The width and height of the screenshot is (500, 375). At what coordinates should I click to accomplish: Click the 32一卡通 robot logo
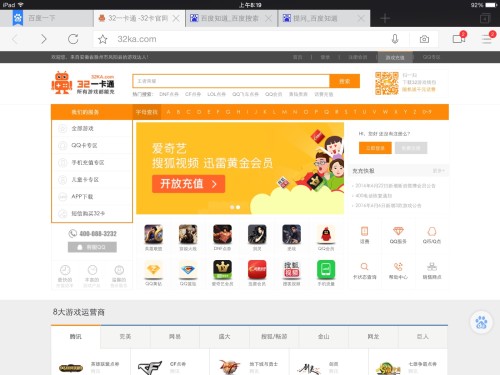pyautogui.click(x=83, y=83)
